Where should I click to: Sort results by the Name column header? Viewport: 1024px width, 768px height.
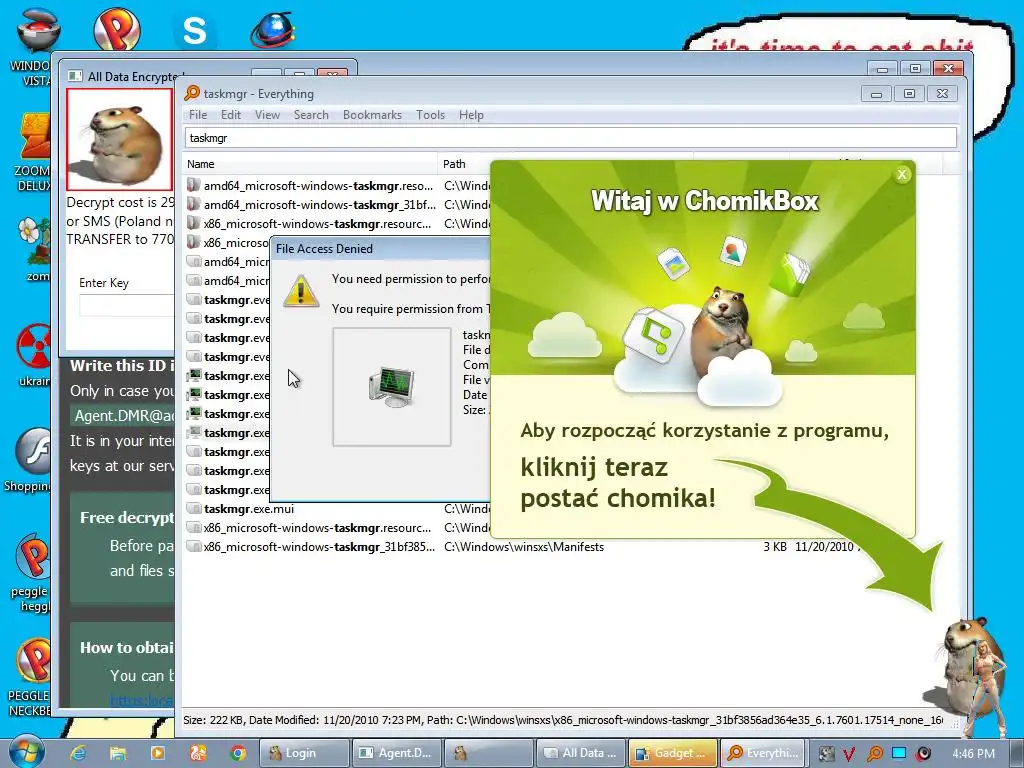point(310,164)
